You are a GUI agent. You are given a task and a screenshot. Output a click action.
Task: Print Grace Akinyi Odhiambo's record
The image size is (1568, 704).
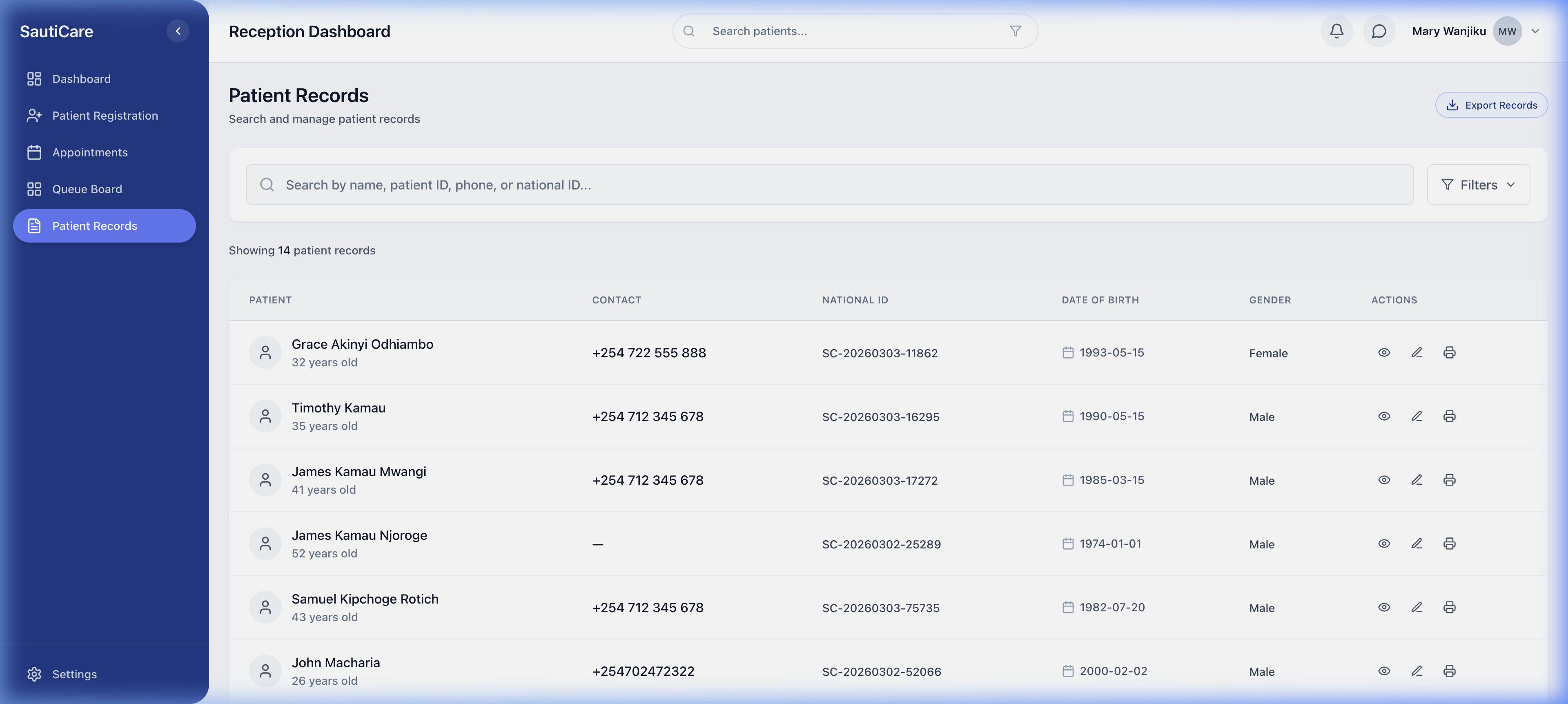click(1449, 352)
